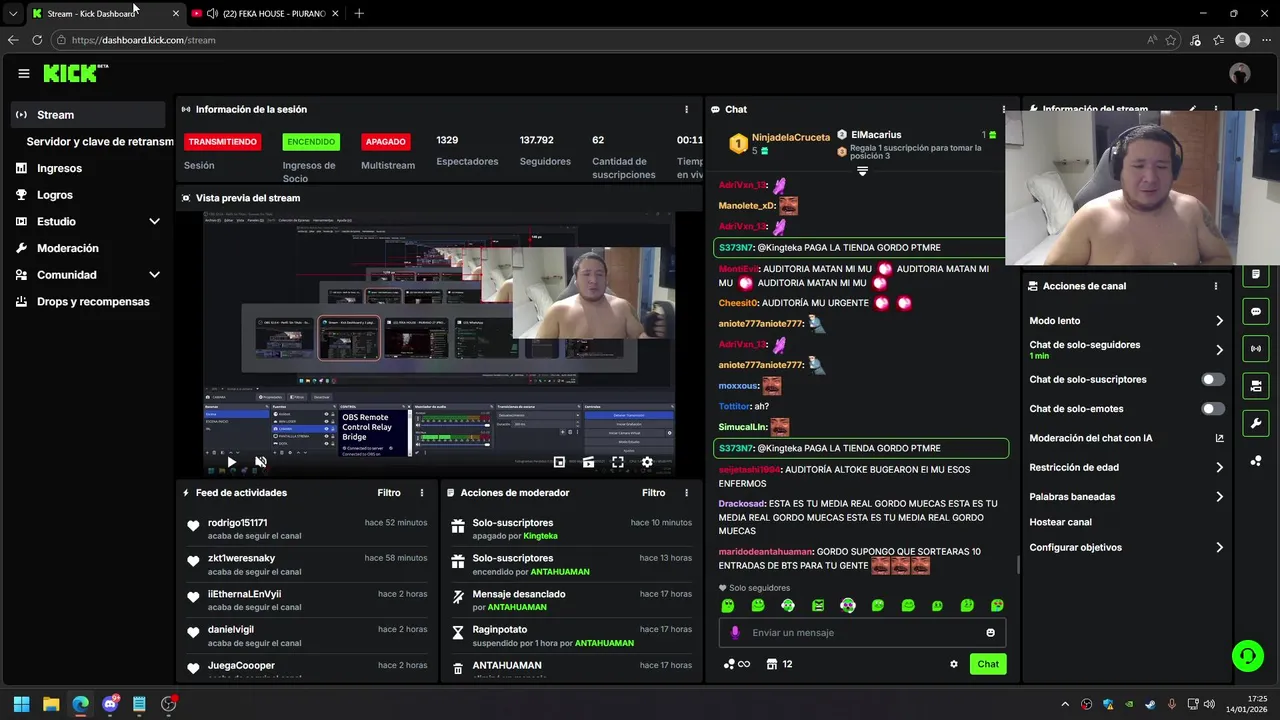Enable Chat de solo-emotes toggle

tap(1212, 408)
